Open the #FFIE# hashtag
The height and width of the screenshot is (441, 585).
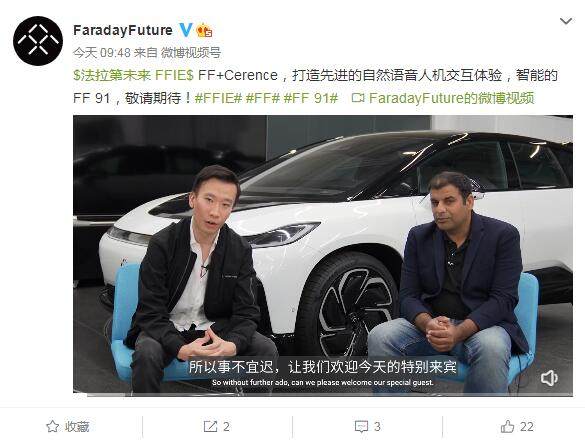coord(218,98)
